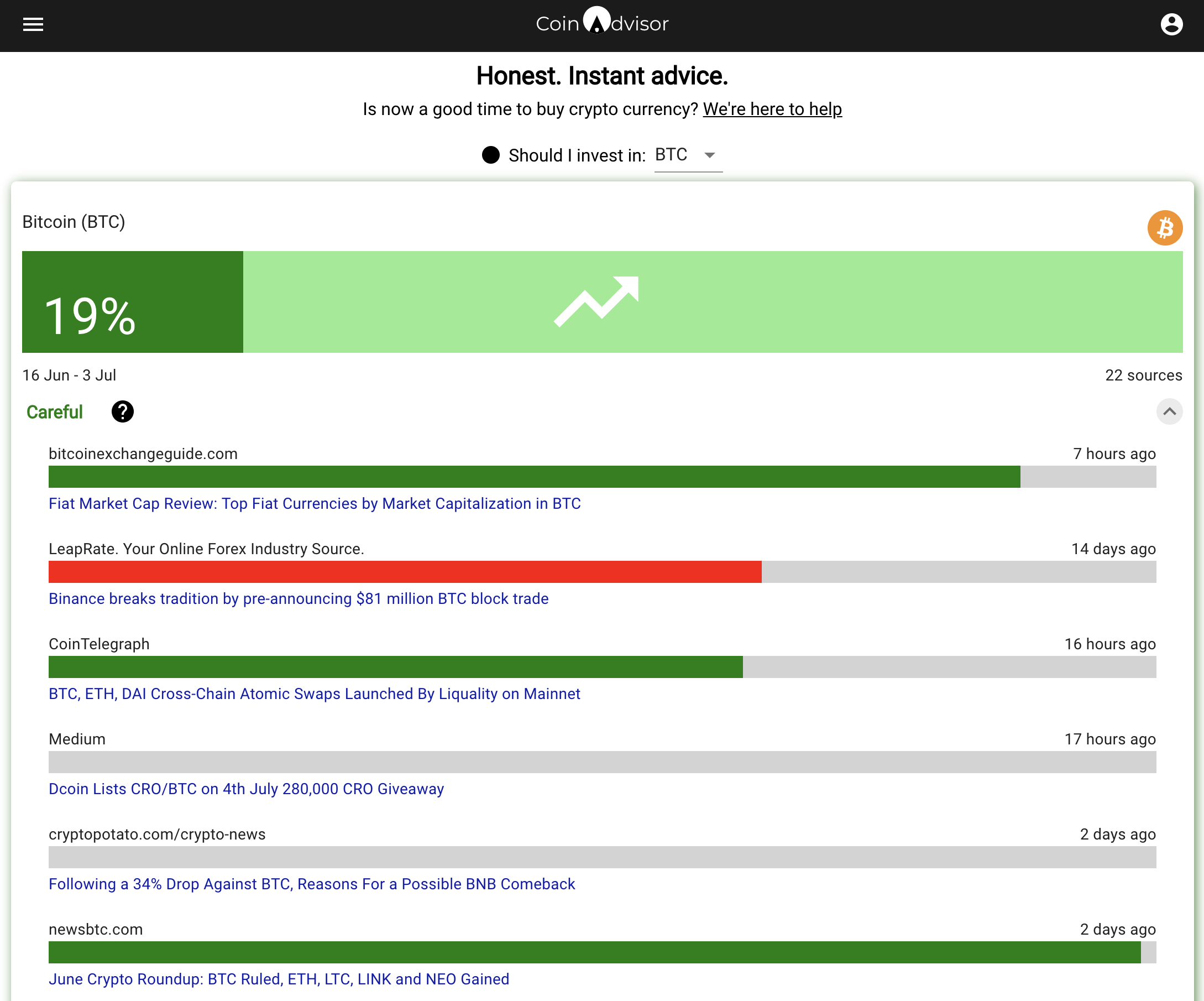Click the orange Bitcoin coin icon

pos(1164,228)
